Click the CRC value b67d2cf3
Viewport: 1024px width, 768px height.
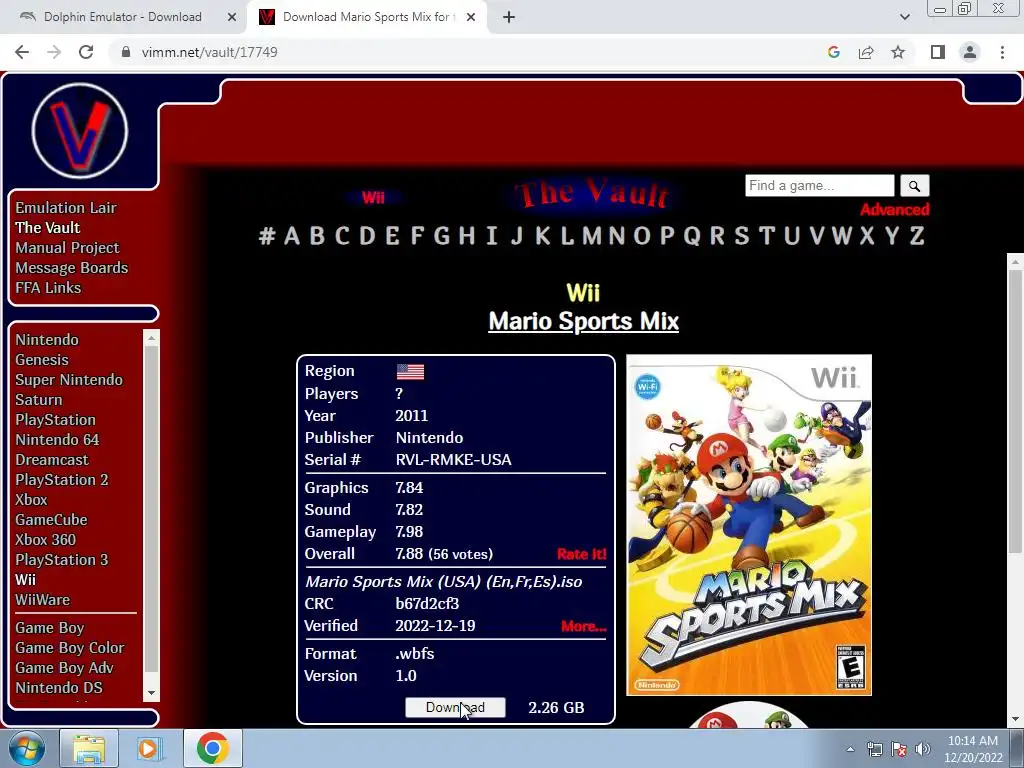427,604
